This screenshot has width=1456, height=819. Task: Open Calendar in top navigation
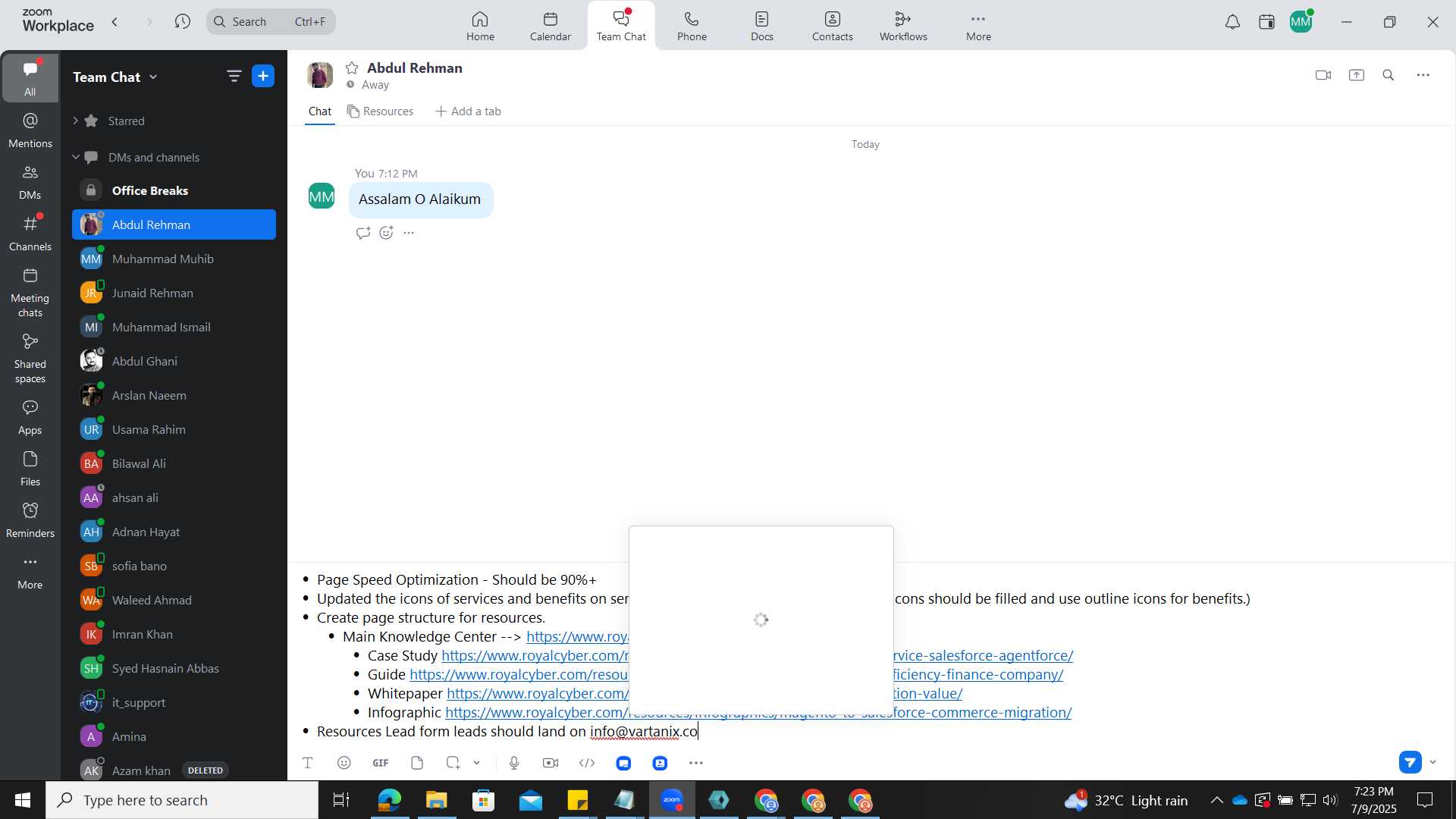pyautogui.click(x=551, y=26)
